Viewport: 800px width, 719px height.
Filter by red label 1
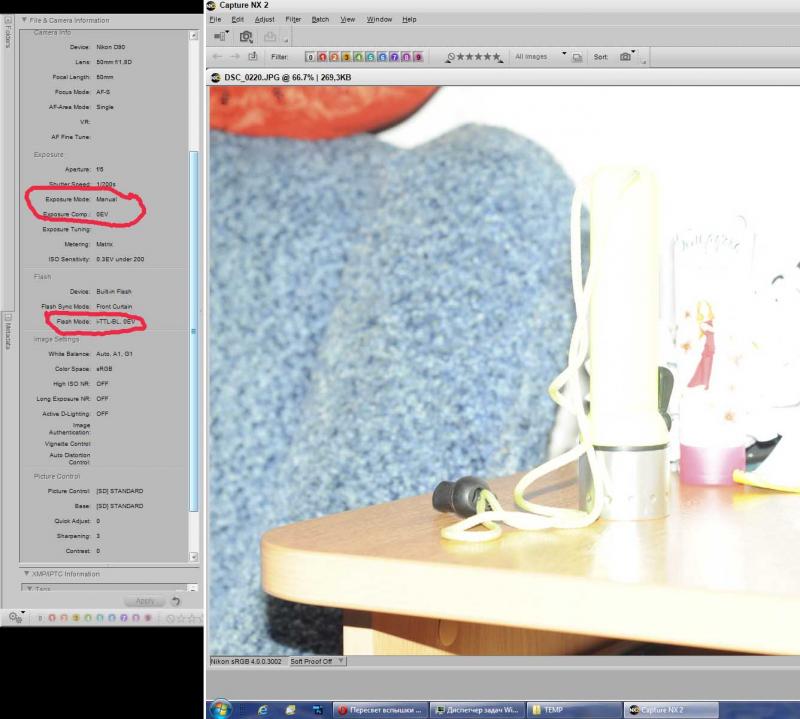coord(322,57)
